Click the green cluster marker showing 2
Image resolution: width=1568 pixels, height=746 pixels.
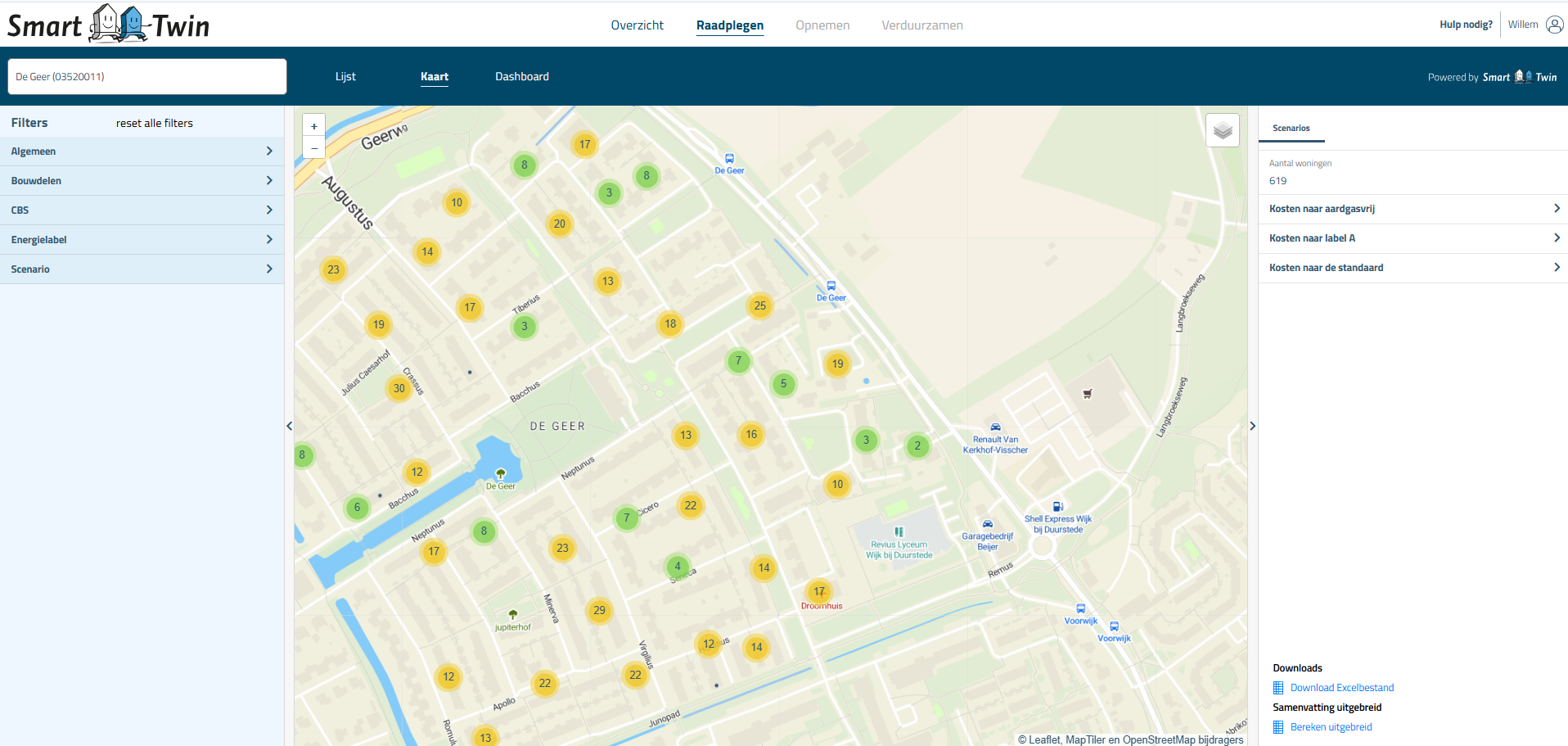[917, 446]
